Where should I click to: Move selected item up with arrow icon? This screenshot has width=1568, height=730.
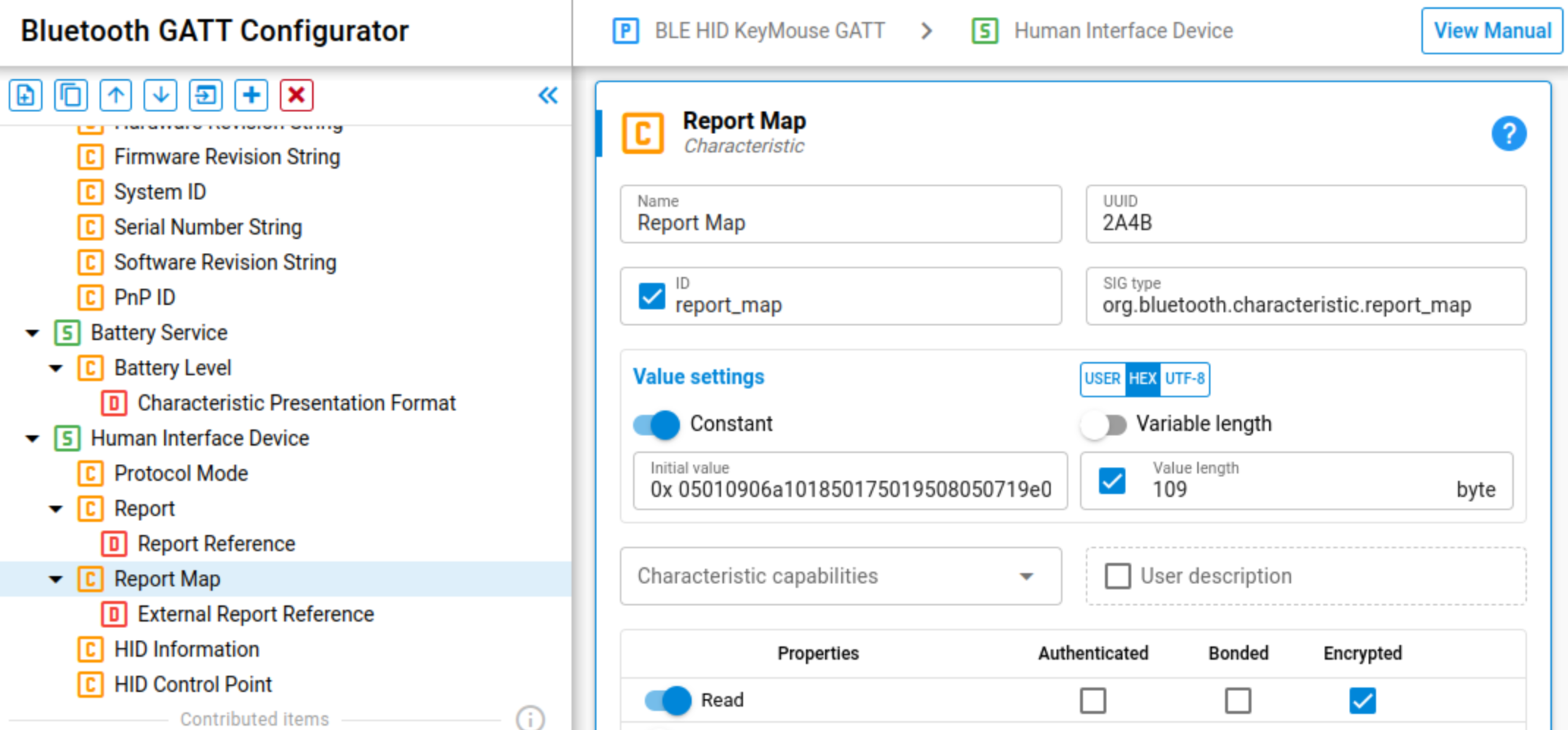click(116, 95)
